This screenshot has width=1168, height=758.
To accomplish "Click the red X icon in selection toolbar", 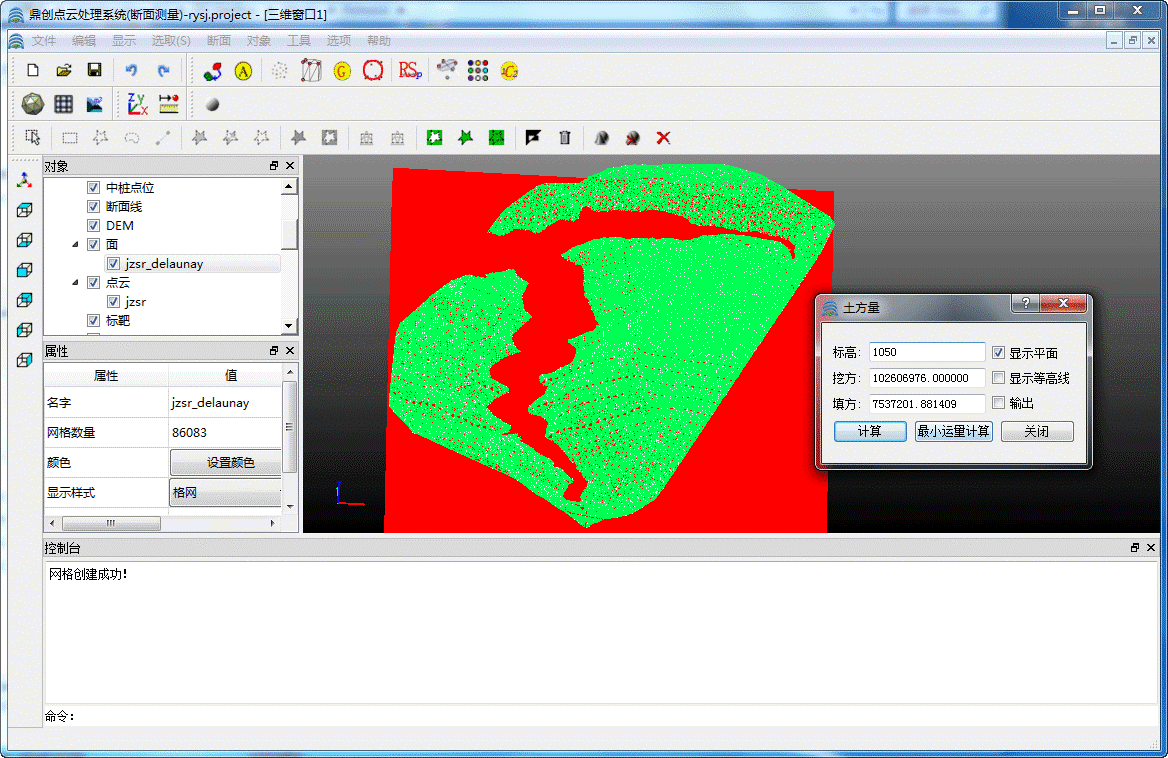I will click(663, 138).
